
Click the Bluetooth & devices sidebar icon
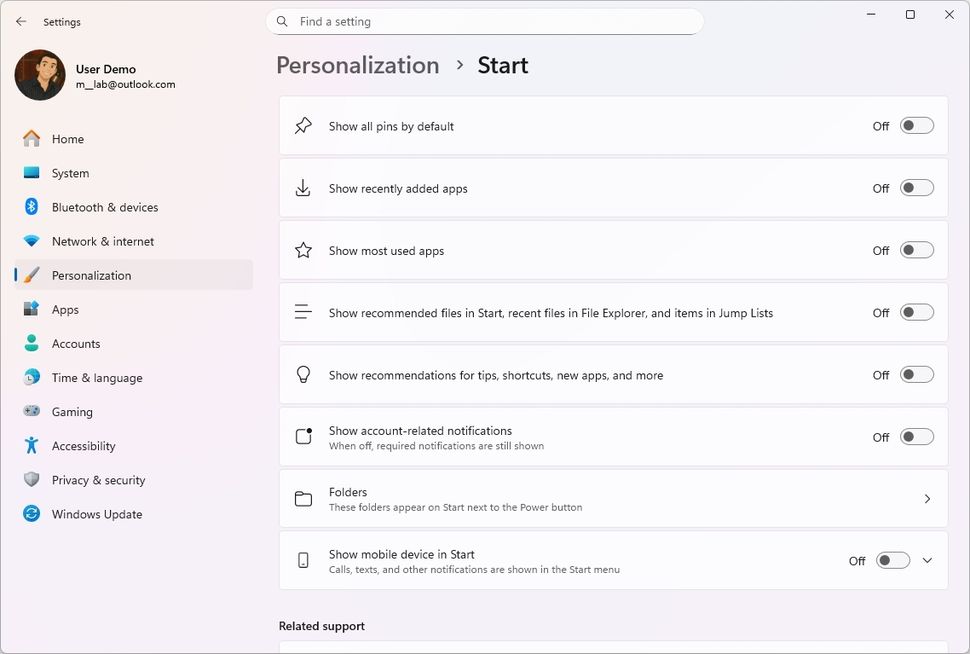point(32,207)
